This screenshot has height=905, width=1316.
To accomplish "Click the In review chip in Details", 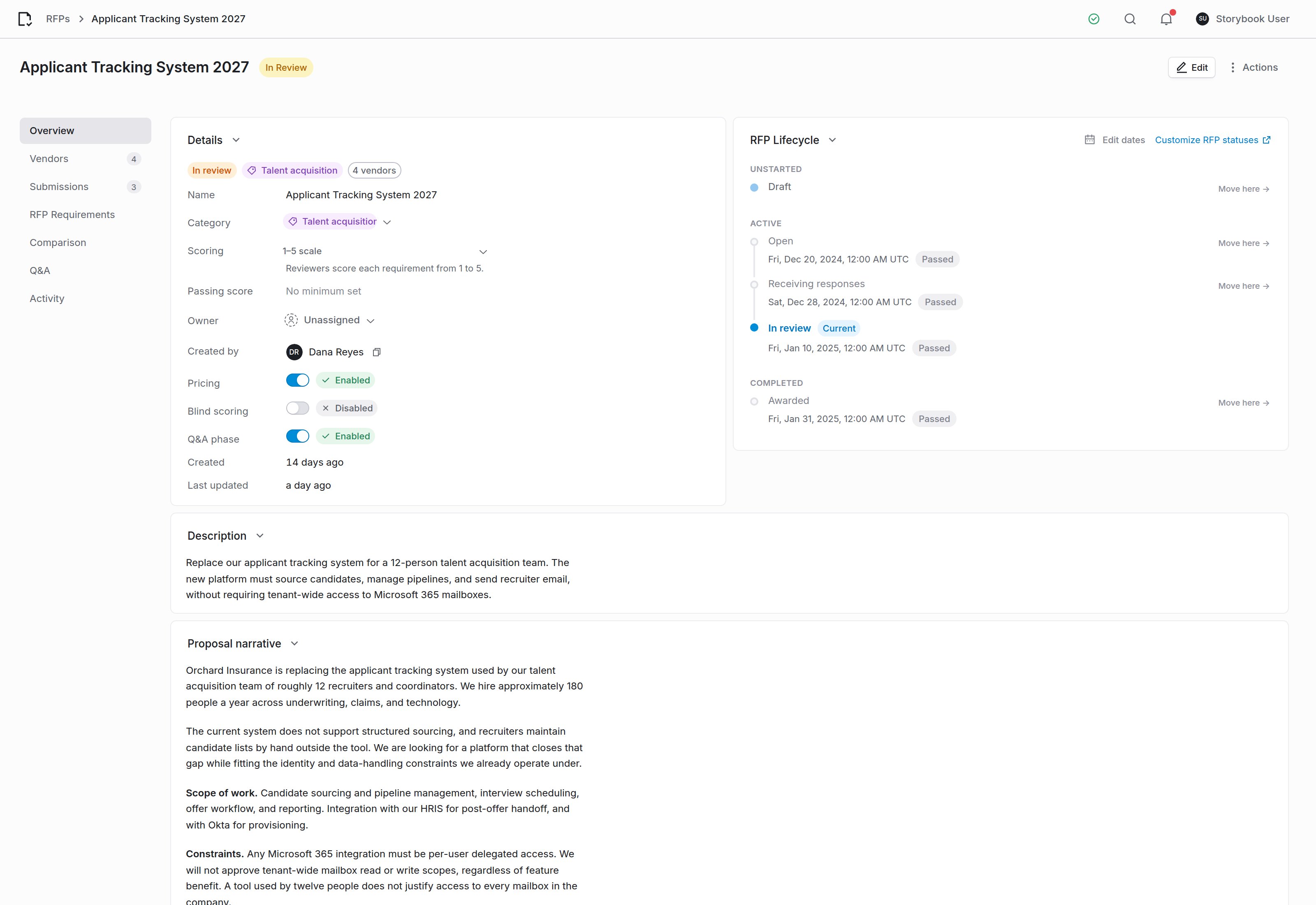I will 211,171.
